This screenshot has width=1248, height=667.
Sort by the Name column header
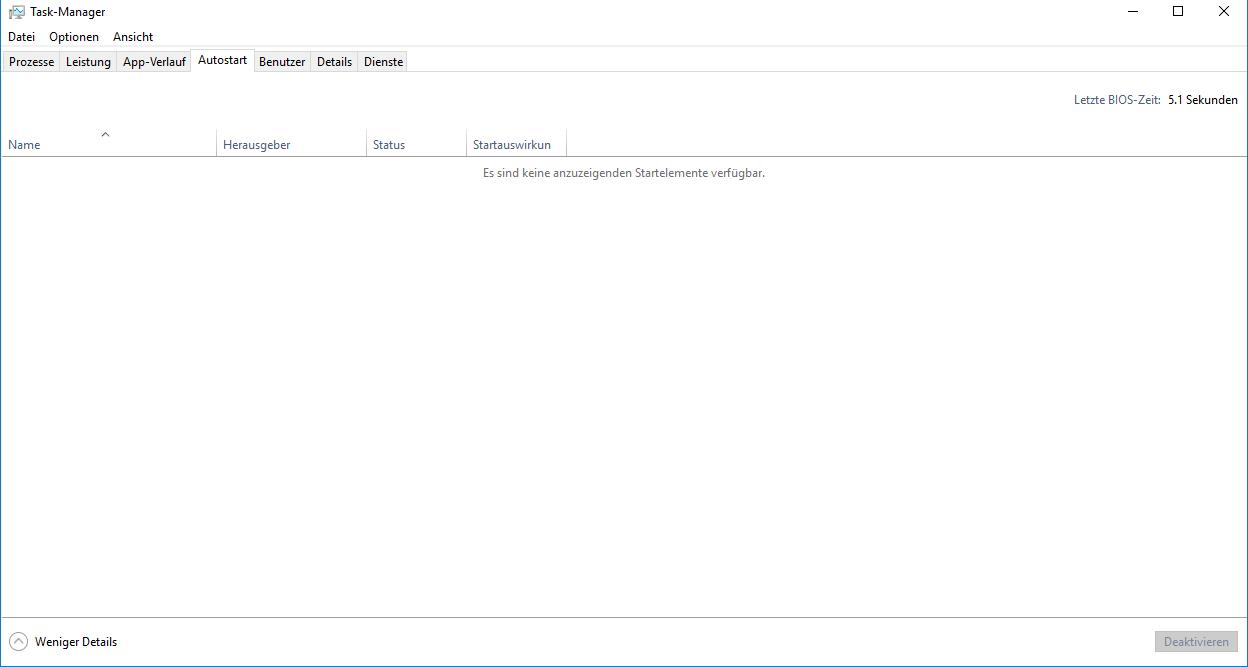(x=108, y=143)
